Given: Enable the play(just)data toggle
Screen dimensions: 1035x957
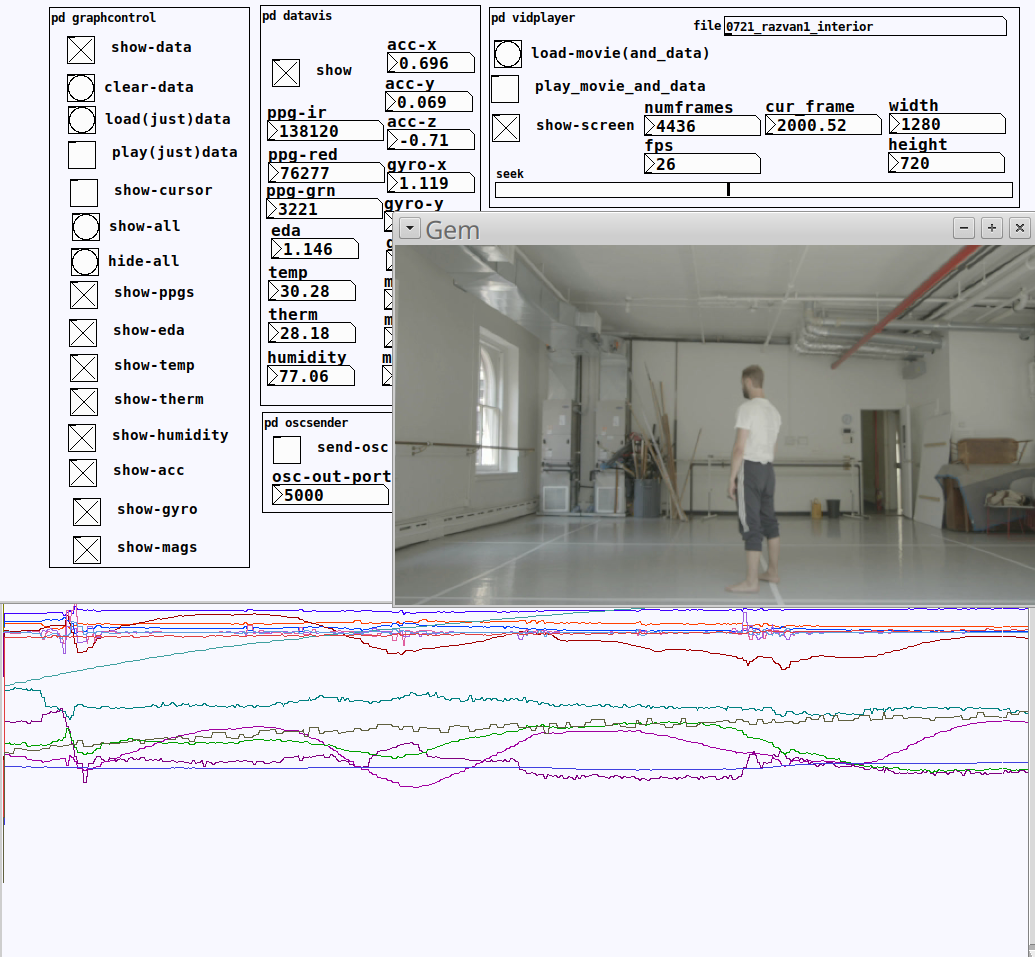Looking at the screenshot, I should click(x=82, y=154).
